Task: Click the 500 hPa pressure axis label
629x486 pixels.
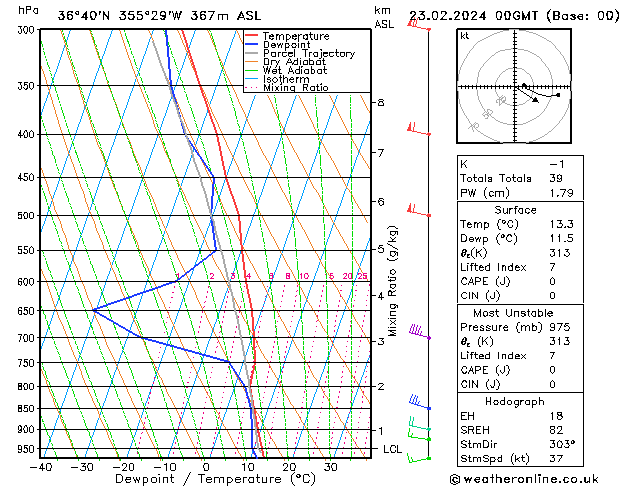Action: 26,215
